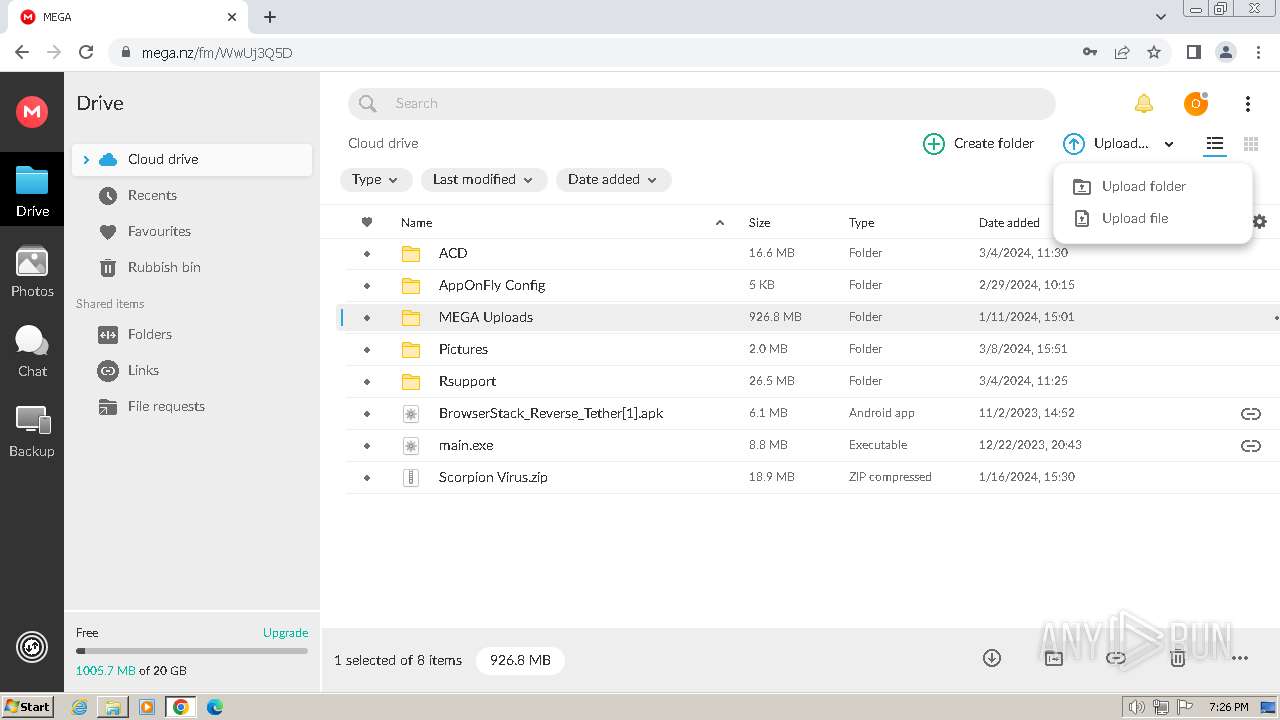Image resolution: width=1280 pixels, height=720 pixels.
Task: Open more actions in bottom bar
Action: (x=1240, y=658)
